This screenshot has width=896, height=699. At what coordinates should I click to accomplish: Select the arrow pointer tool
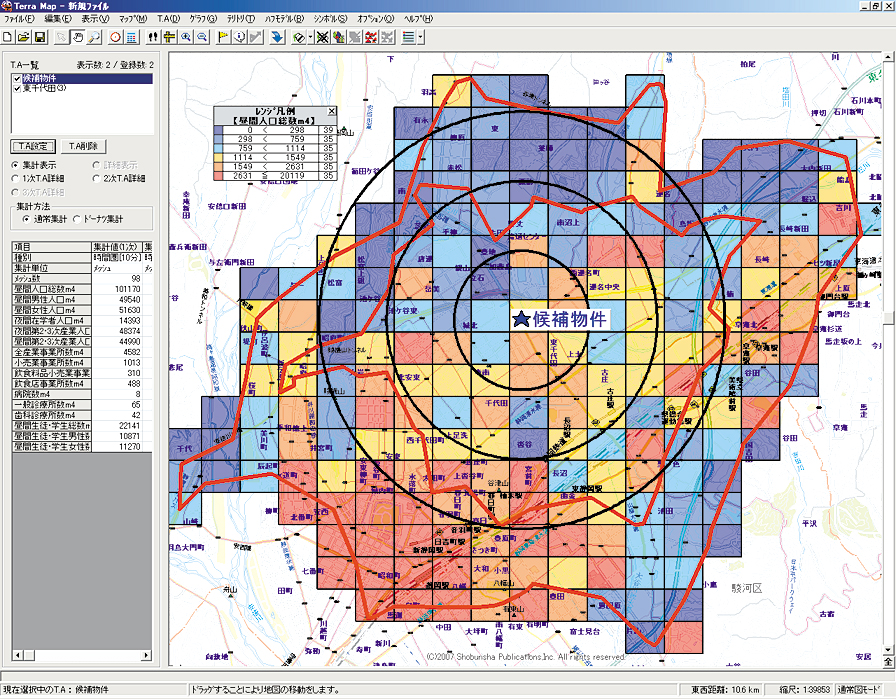tap(61, 38)
